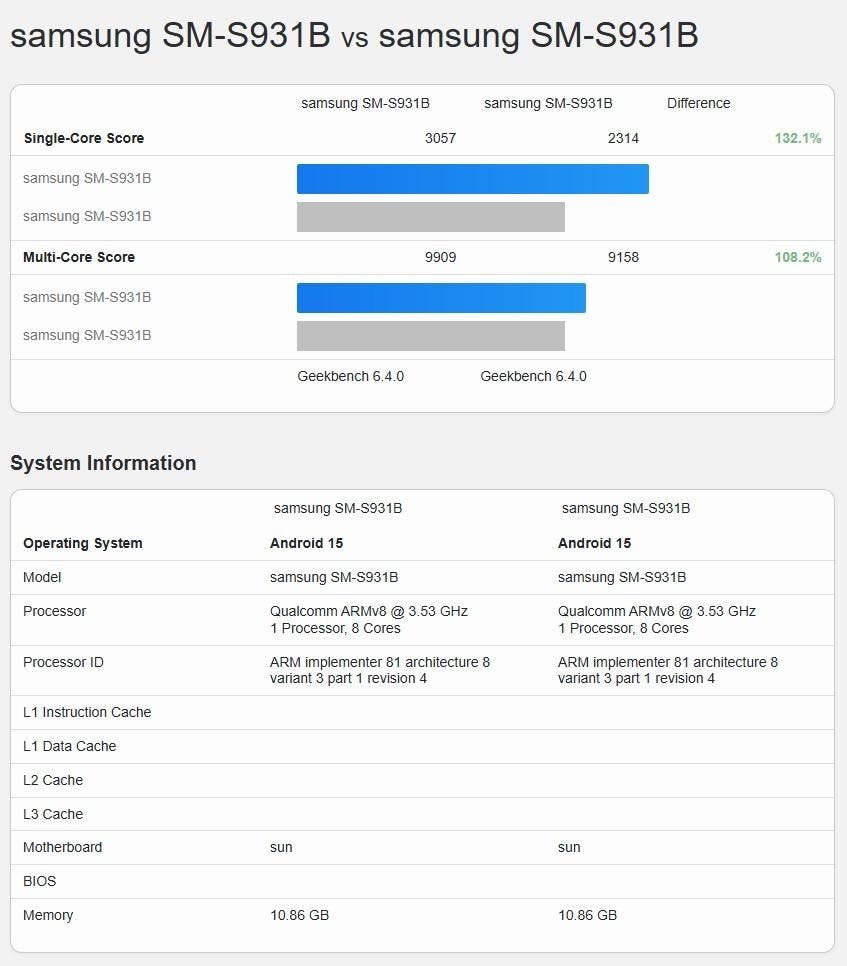Viewport: 847px width, 966px height.
Task: Click the L1 Instruction Cache label
Action: point(87,712)
